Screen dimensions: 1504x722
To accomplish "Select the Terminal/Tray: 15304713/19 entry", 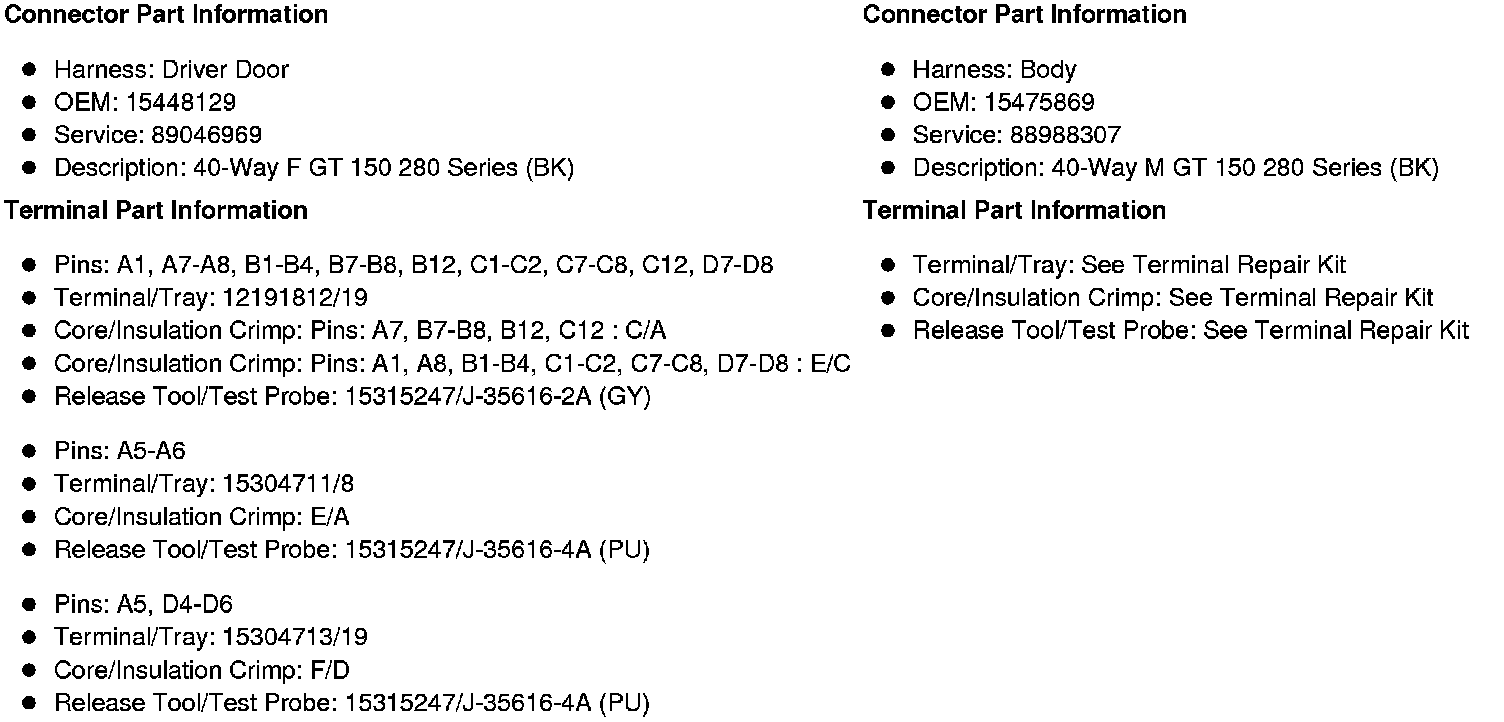I will click(x=211, y=637).
